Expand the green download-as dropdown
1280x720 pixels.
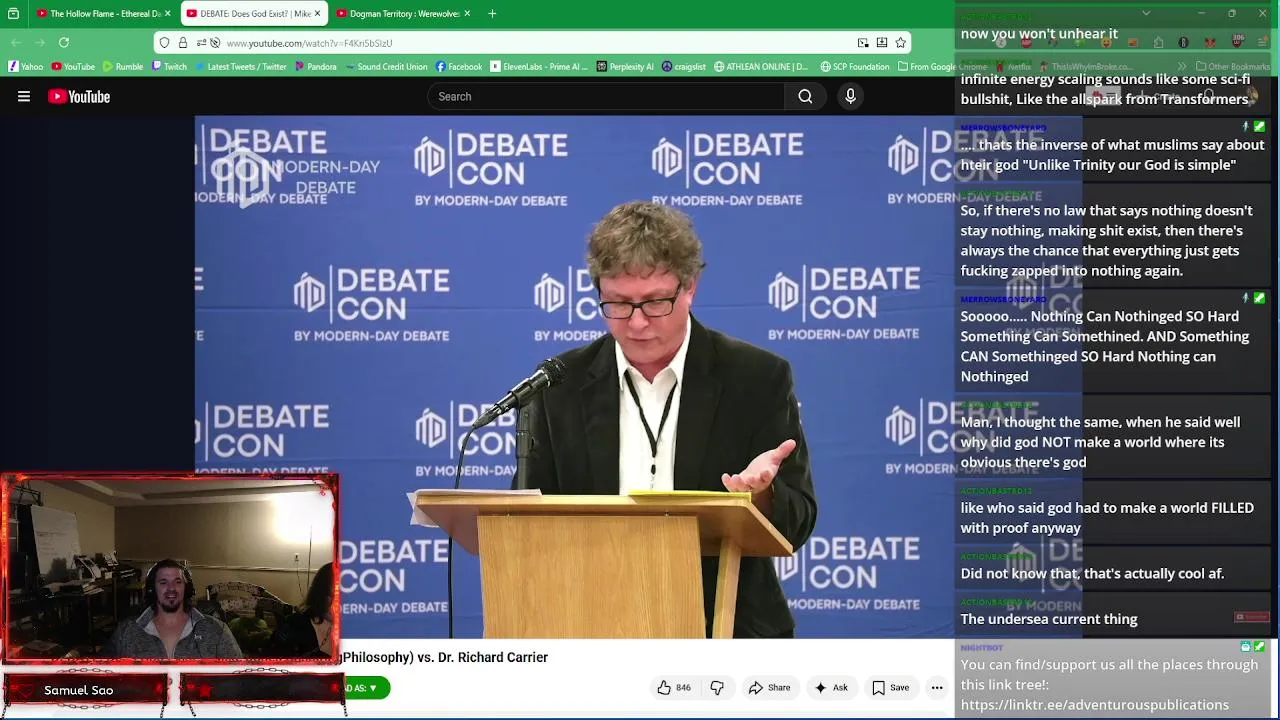[365, 688]
